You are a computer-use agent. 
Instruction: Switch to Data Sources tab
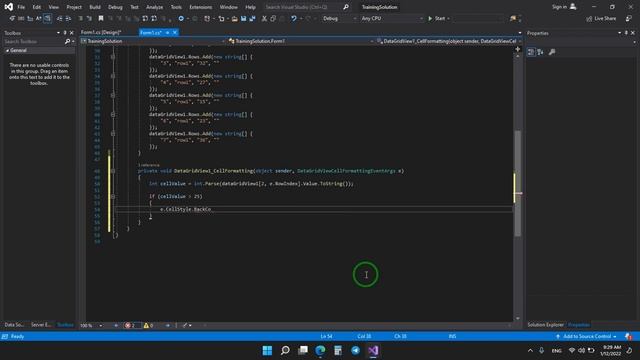point(14,324)
